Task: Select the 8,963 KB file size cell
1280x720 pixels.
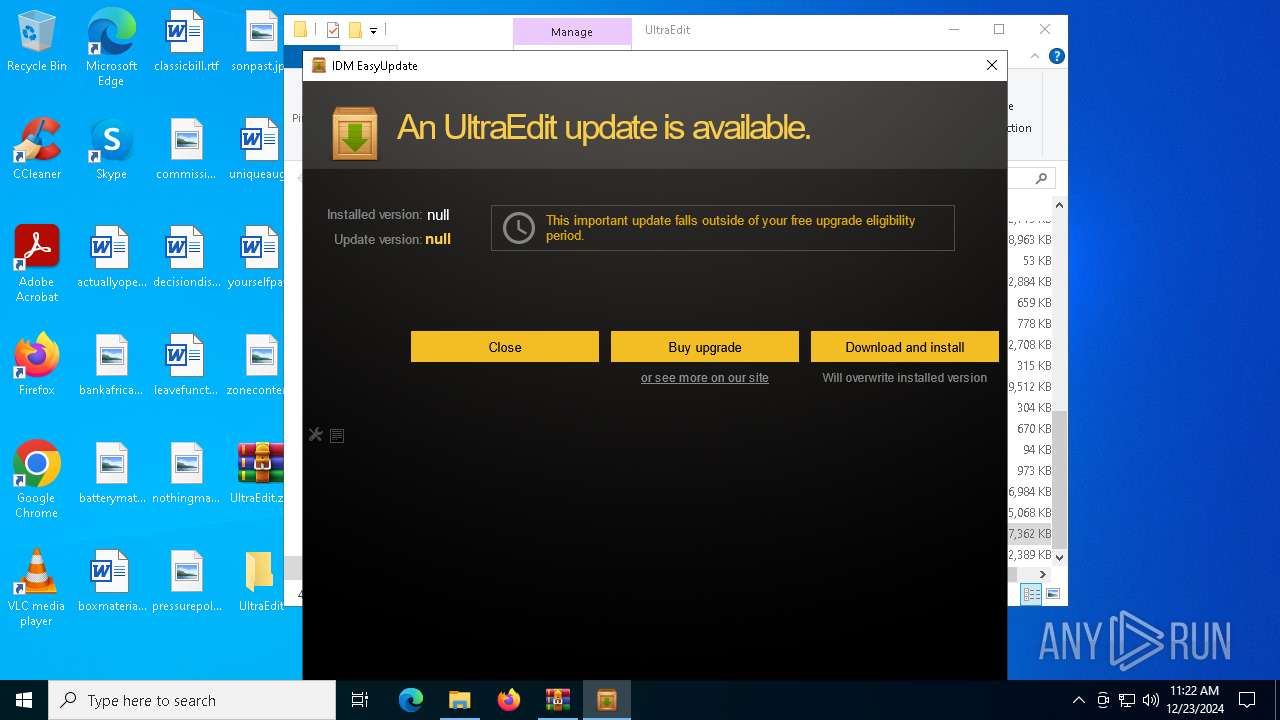Action: pos(1029,240)
